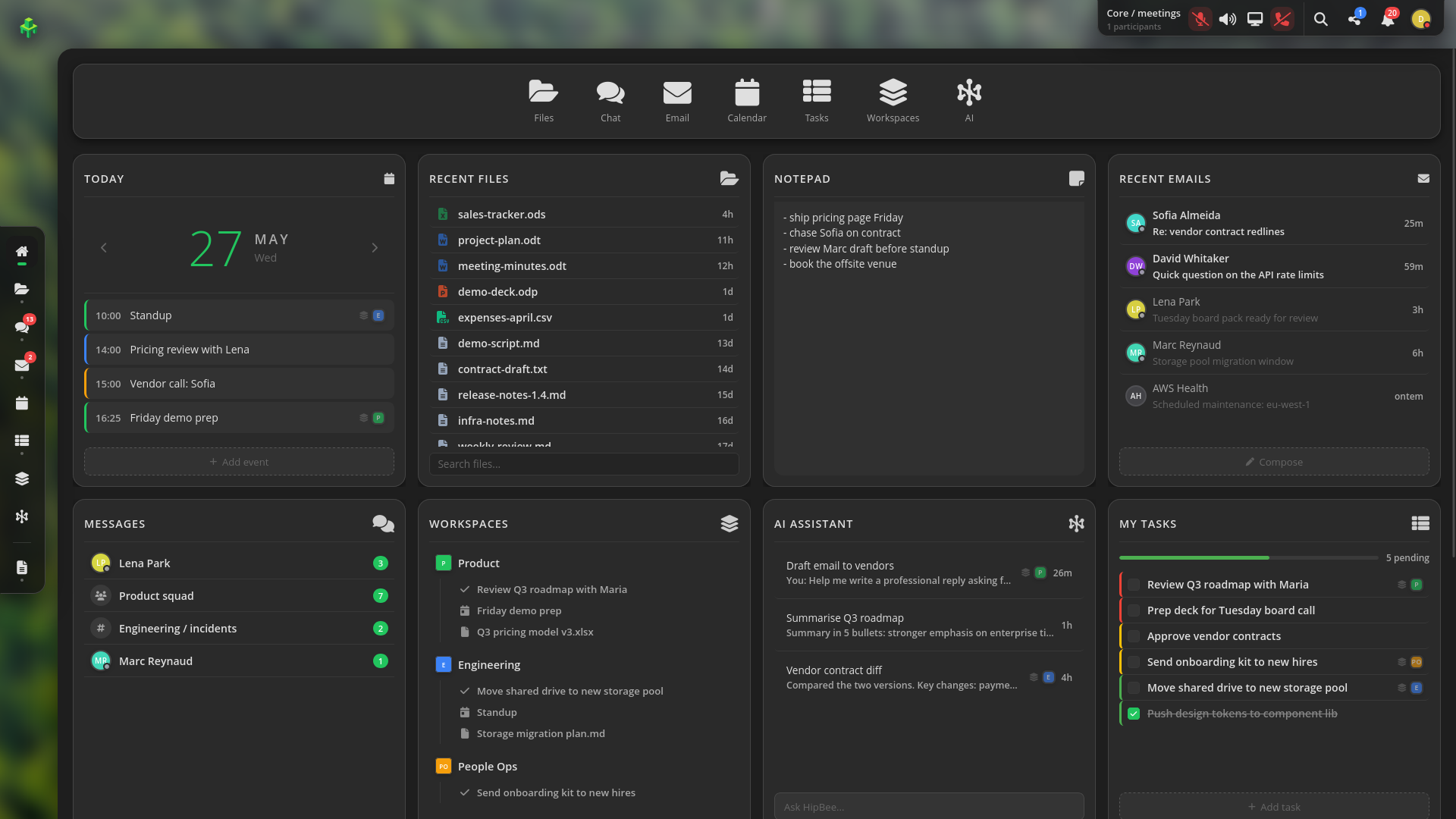Open the document icon in left sidebar
This screenshot has height=819, width=1456.
[x=22, y=567]
